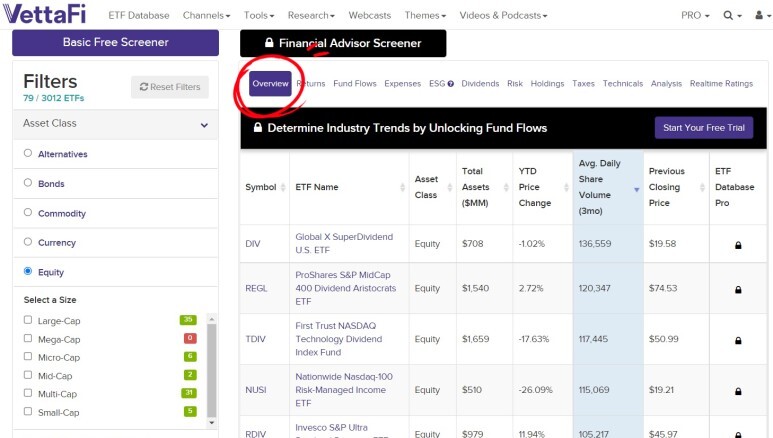Click the DIV symbol link

[x=252, y=244]
